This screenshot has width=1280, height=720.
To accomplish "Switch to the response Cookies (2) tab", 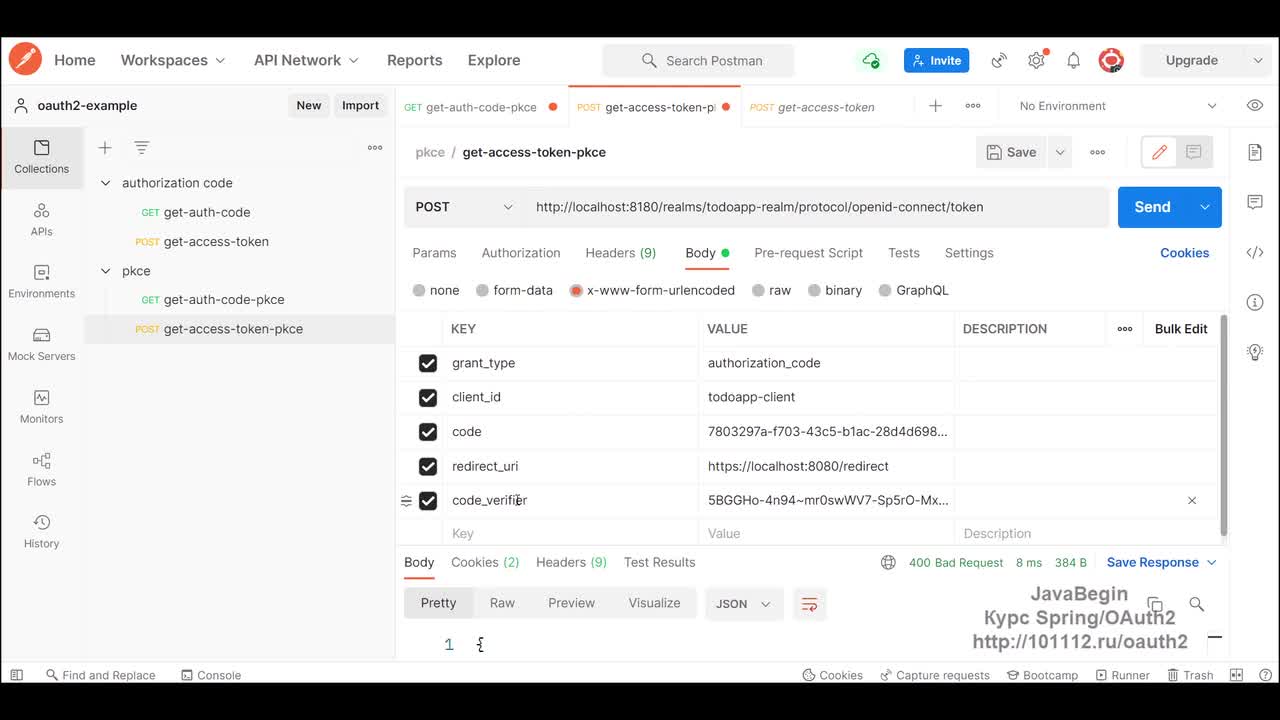I will point(485,562).
